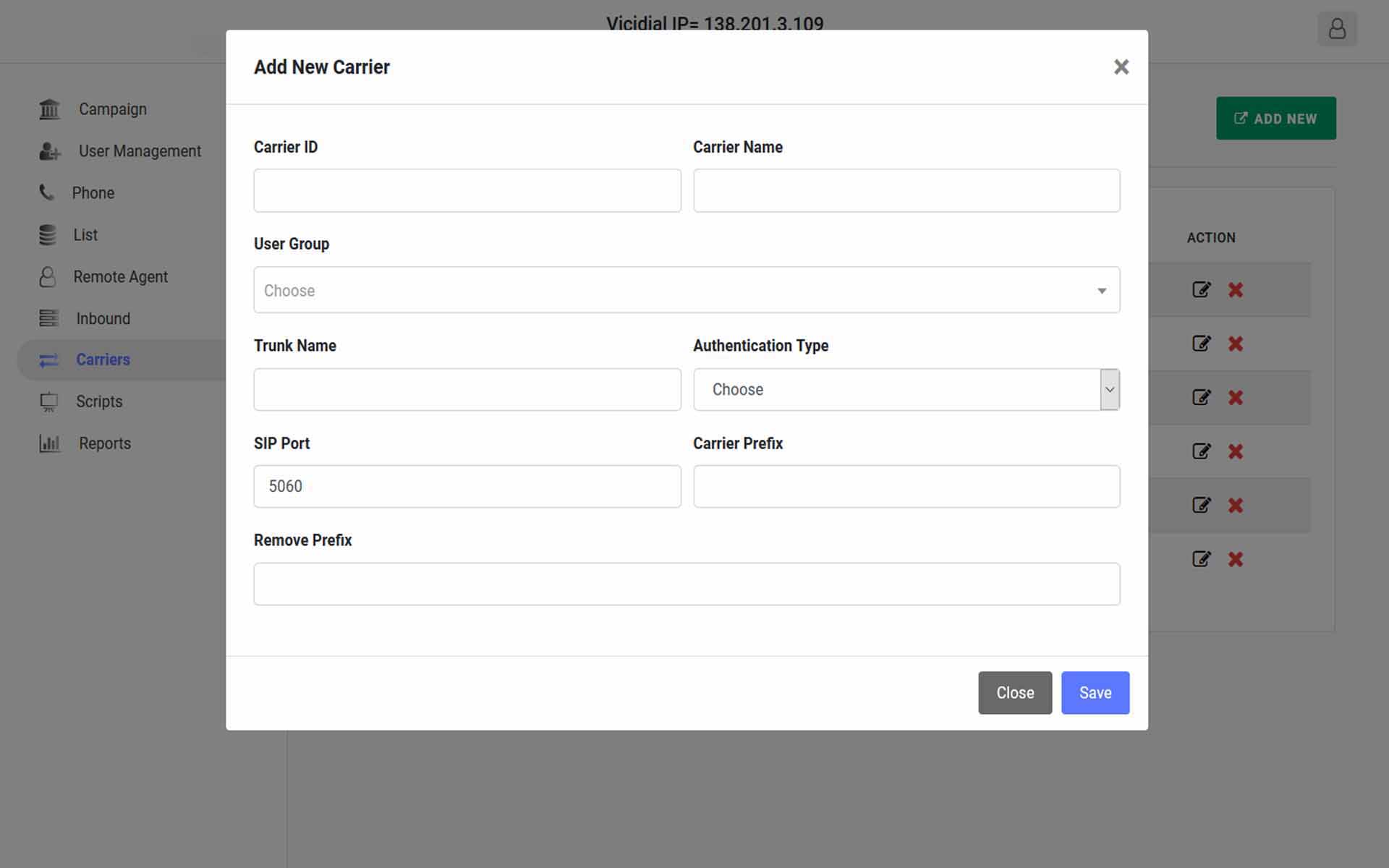
Task: Select Scripts in the sidebar
Action: click(x=99, y=401)
